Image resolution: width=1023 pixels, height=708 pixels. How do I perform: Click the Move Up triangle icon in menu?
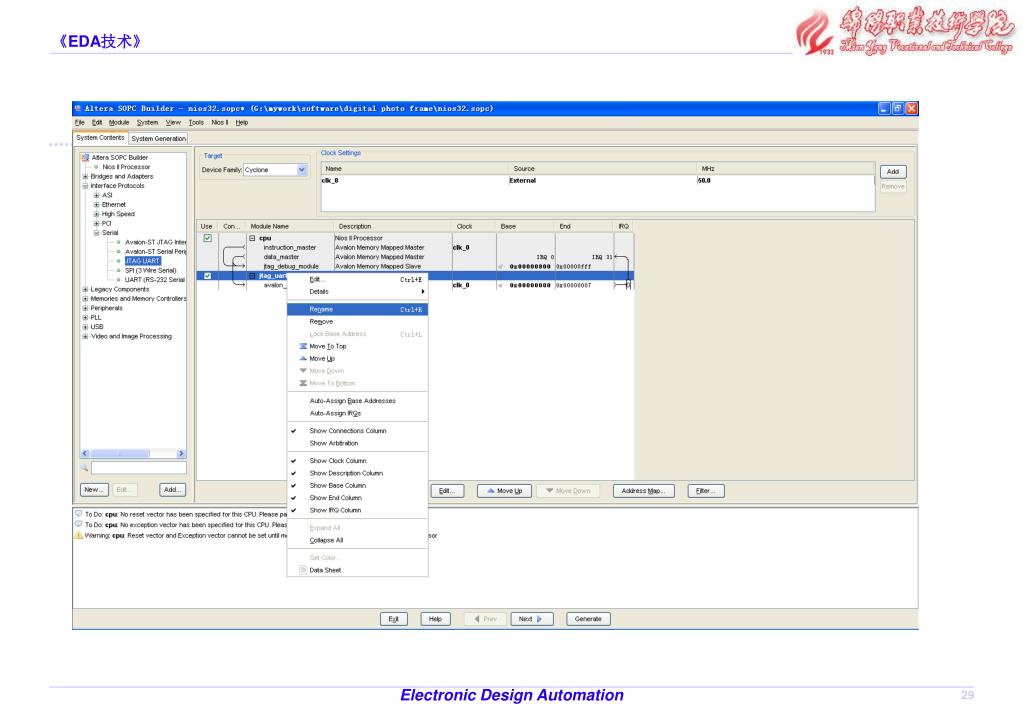303,359
